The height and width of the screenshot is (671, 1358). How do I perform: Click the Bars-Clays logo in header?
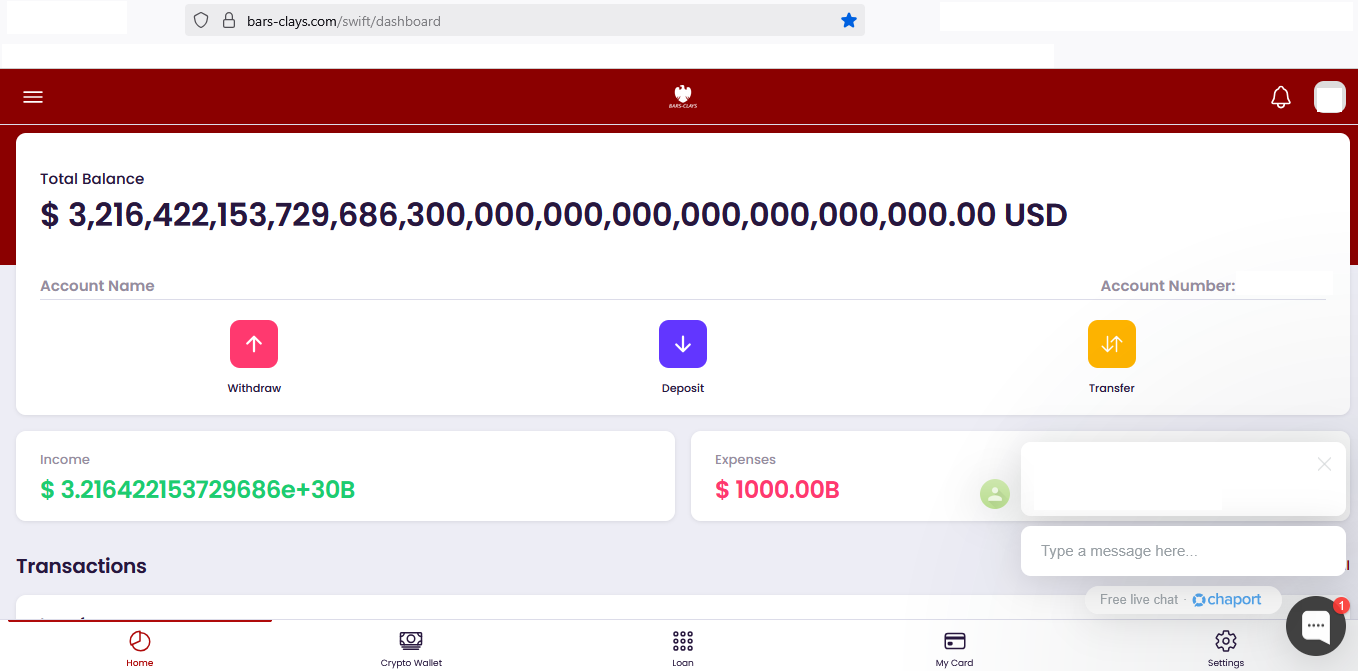pyautogui.click(x=684, y=97)
